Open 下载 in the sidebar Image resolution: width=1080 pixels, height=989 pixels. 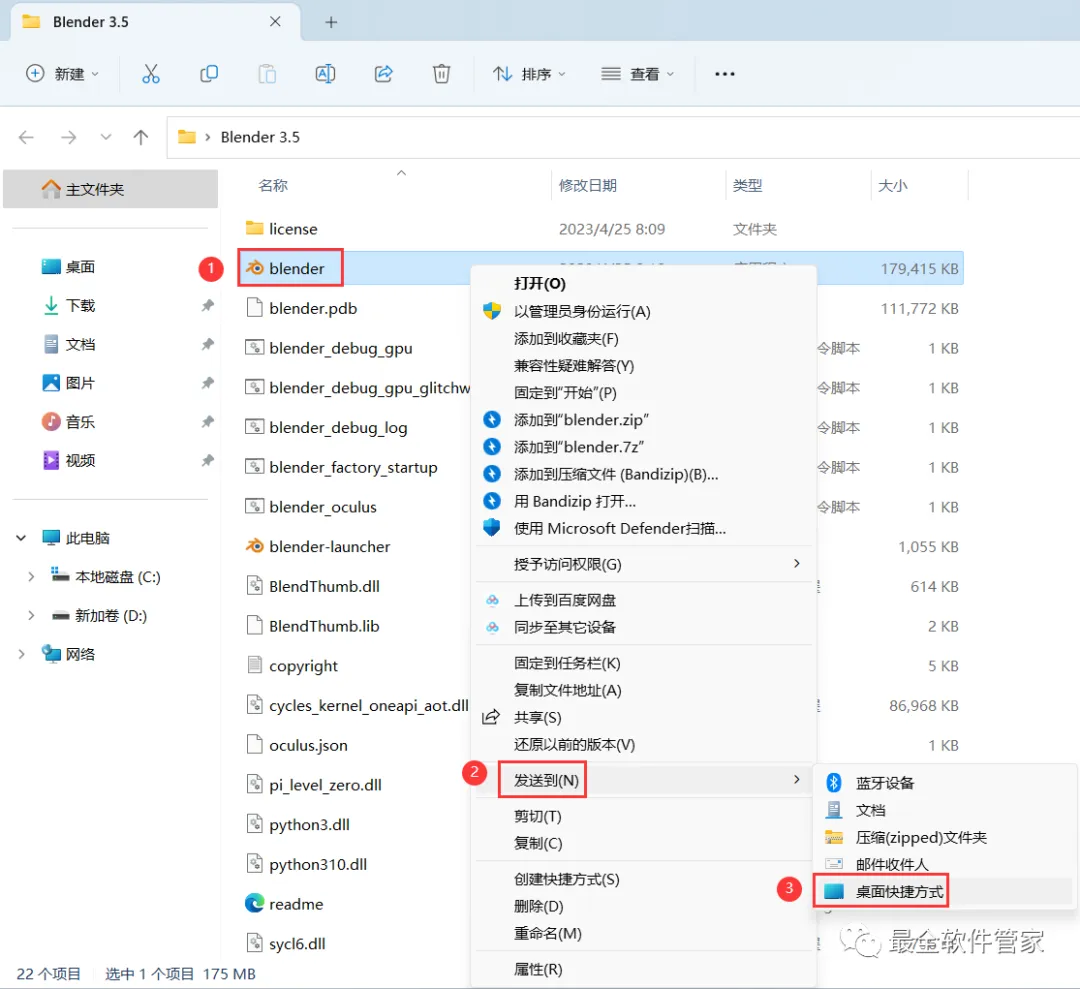click(x=68, y=306)
